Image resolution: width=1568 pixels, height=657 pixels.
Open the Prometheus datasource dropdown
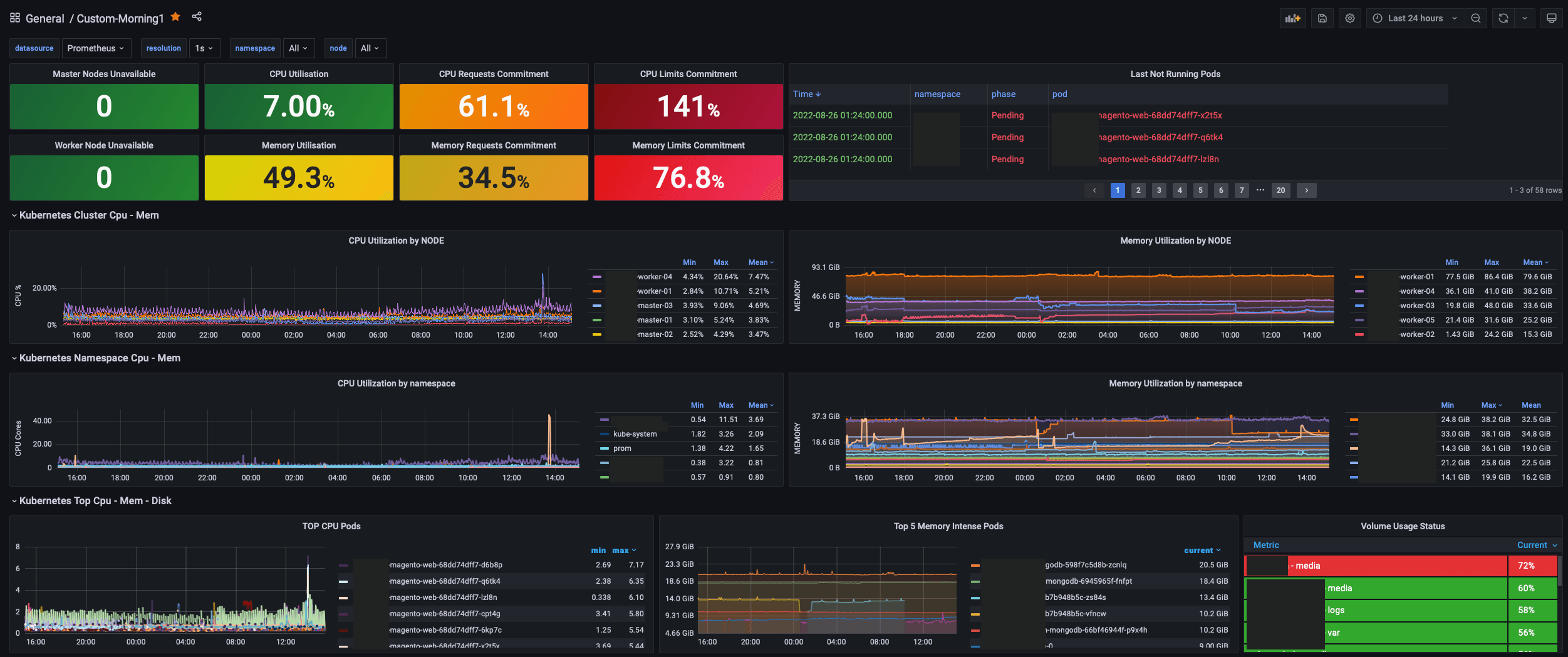click(x=95, y=48)
